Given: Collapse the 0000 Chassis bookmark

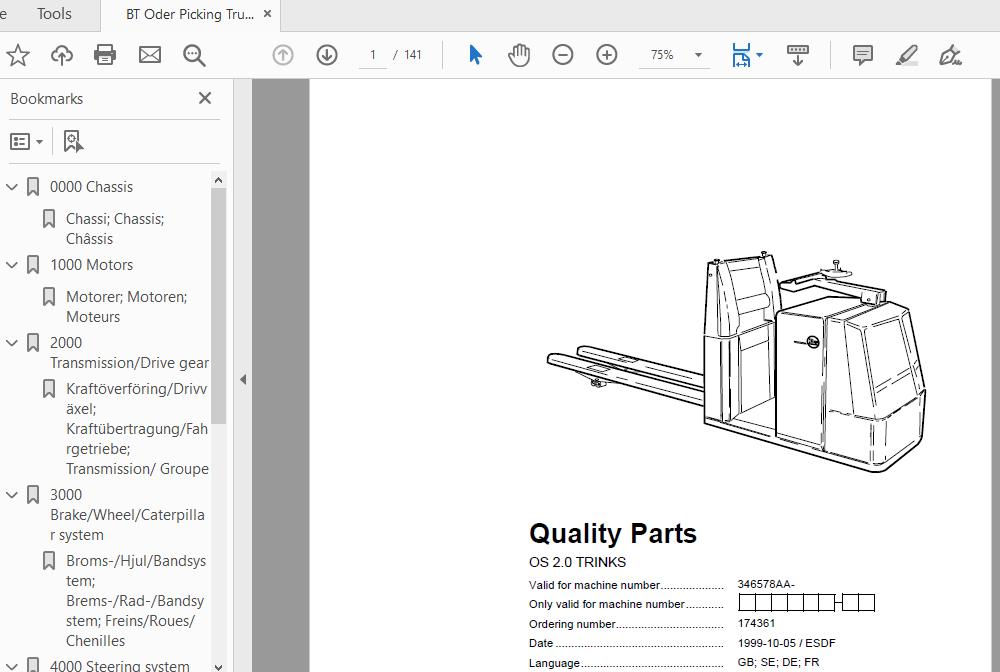Looking at the screenshot, I should coord(11,187).
